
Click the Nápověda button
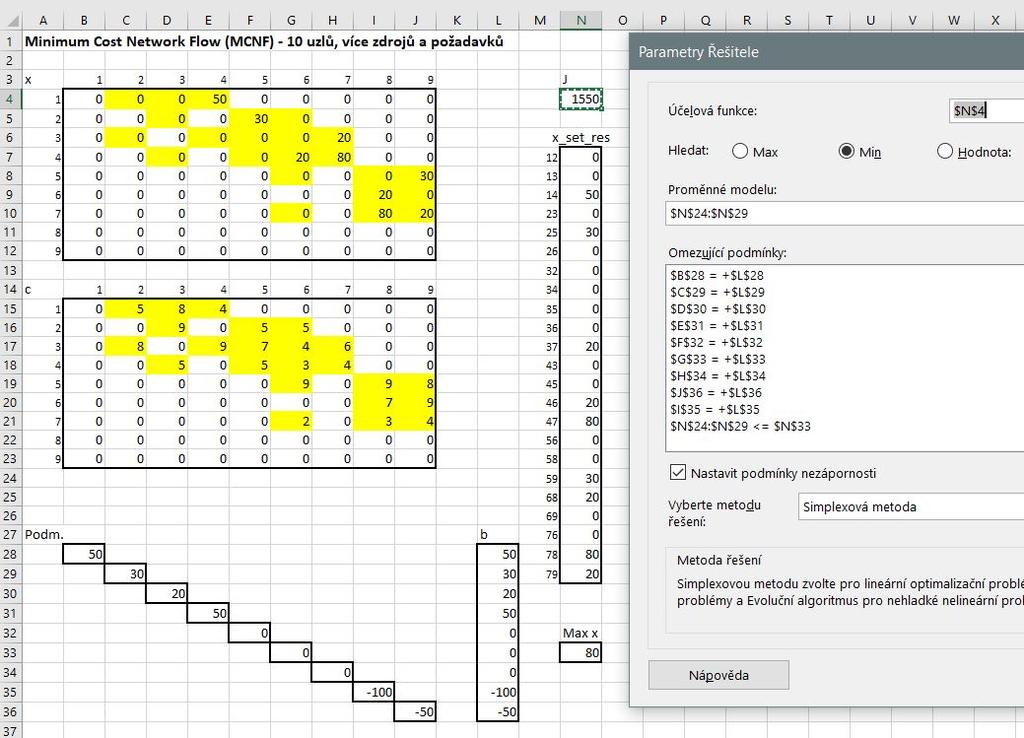pyautogui.click(x=718, y=675)
